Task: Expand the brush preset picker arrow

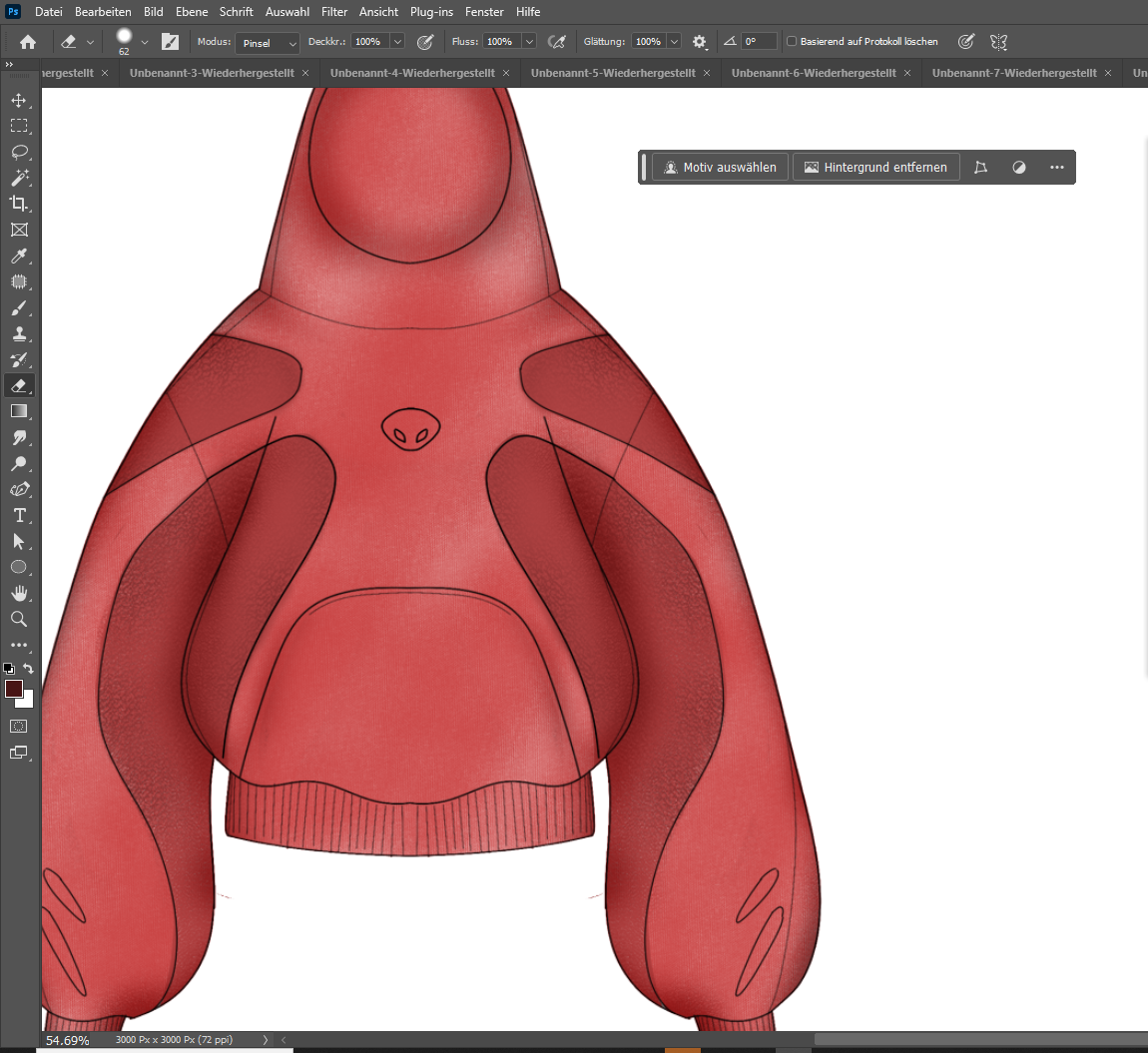Action: [x=145, y=42]
